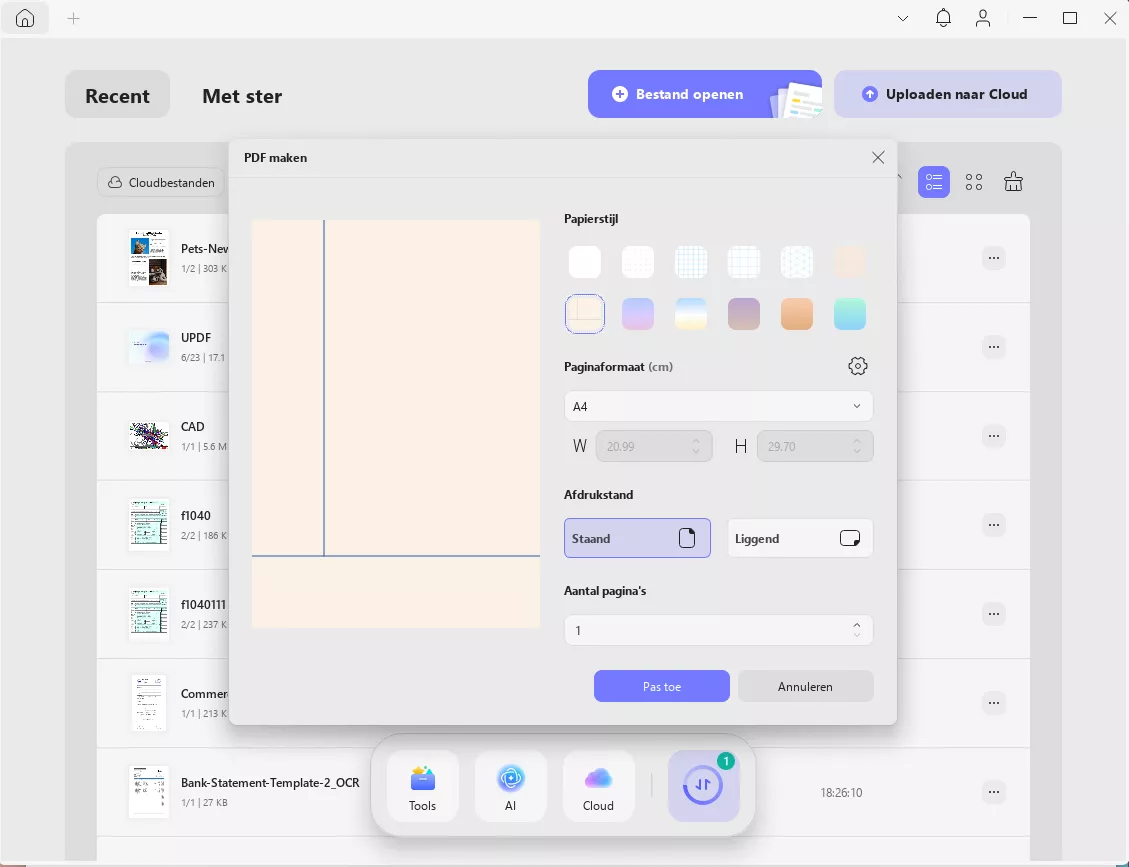This screenshot has height=867, width=1129.
Task: Select the blank white paper style
Action: [x=585, y=261]
